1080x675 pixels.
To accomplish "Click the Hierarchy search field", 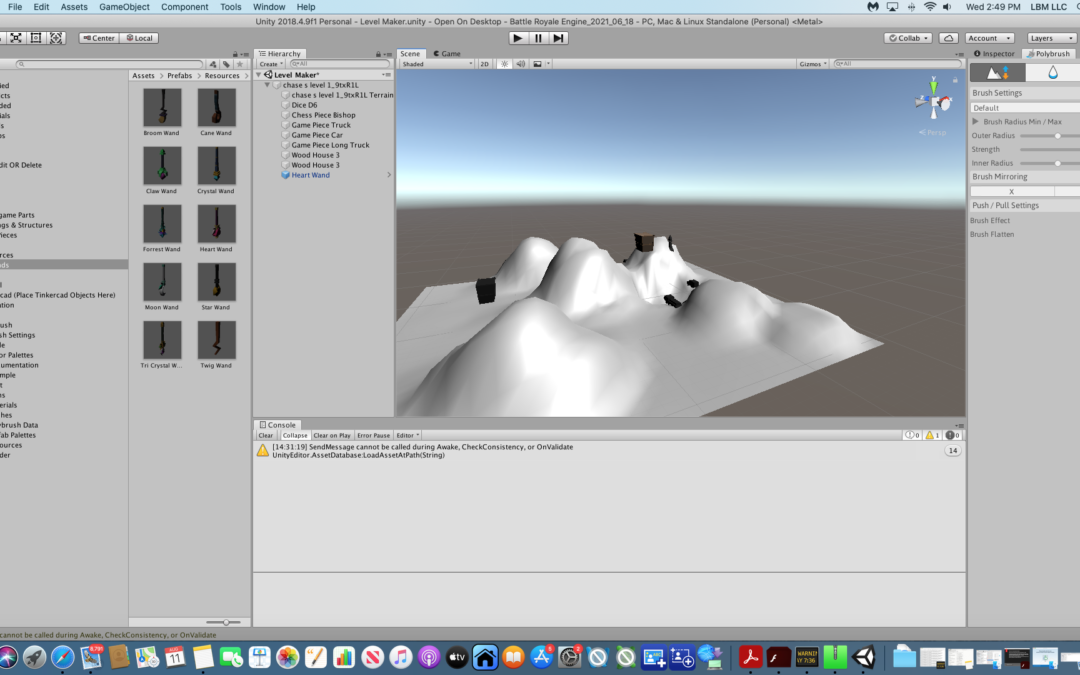I will click(340, 63).
